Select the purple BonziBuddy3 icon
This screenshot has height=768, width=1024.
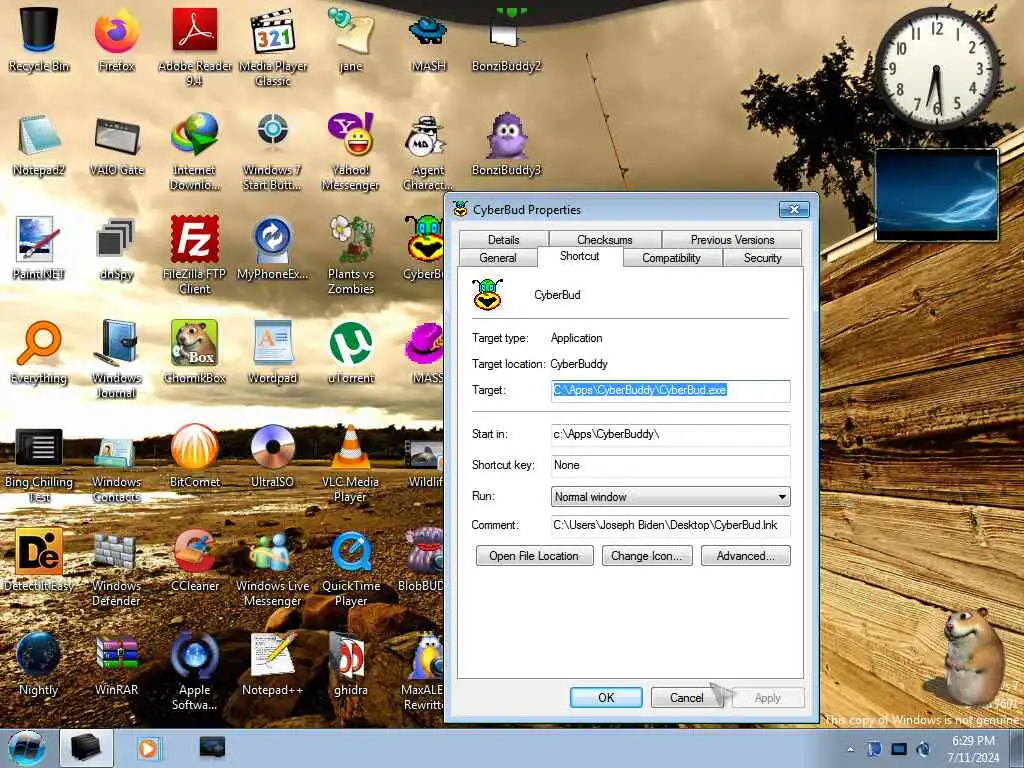pos(507,144)
